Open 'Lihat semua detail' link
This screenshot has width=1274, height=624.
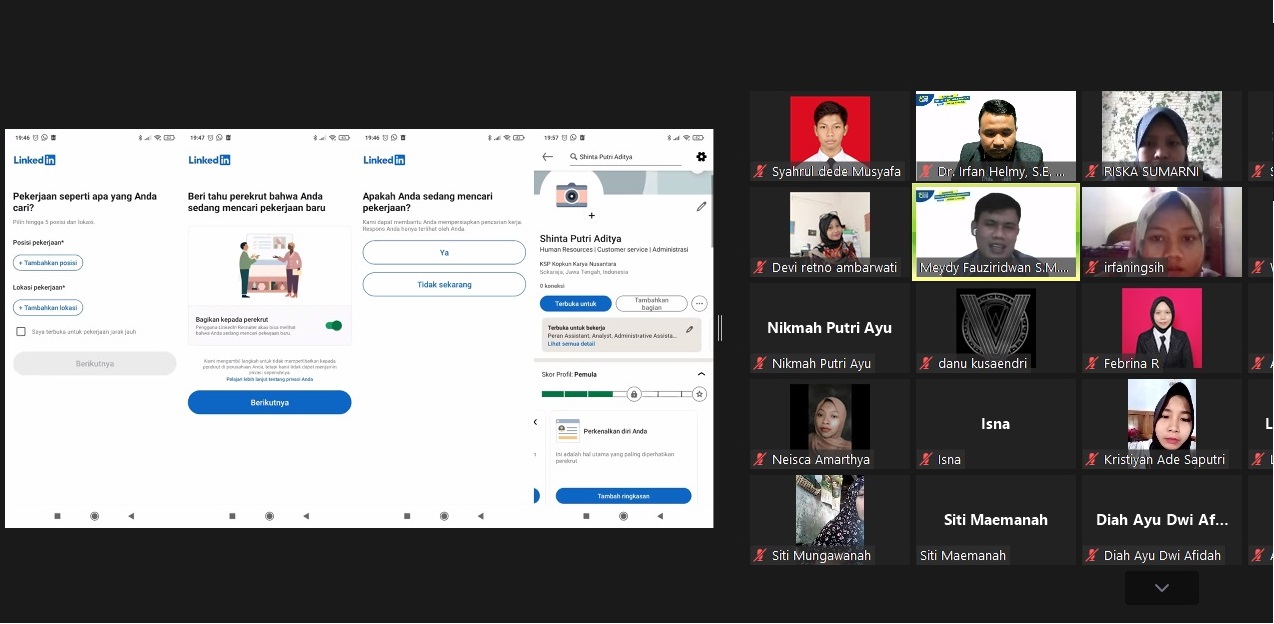(571, 344)
